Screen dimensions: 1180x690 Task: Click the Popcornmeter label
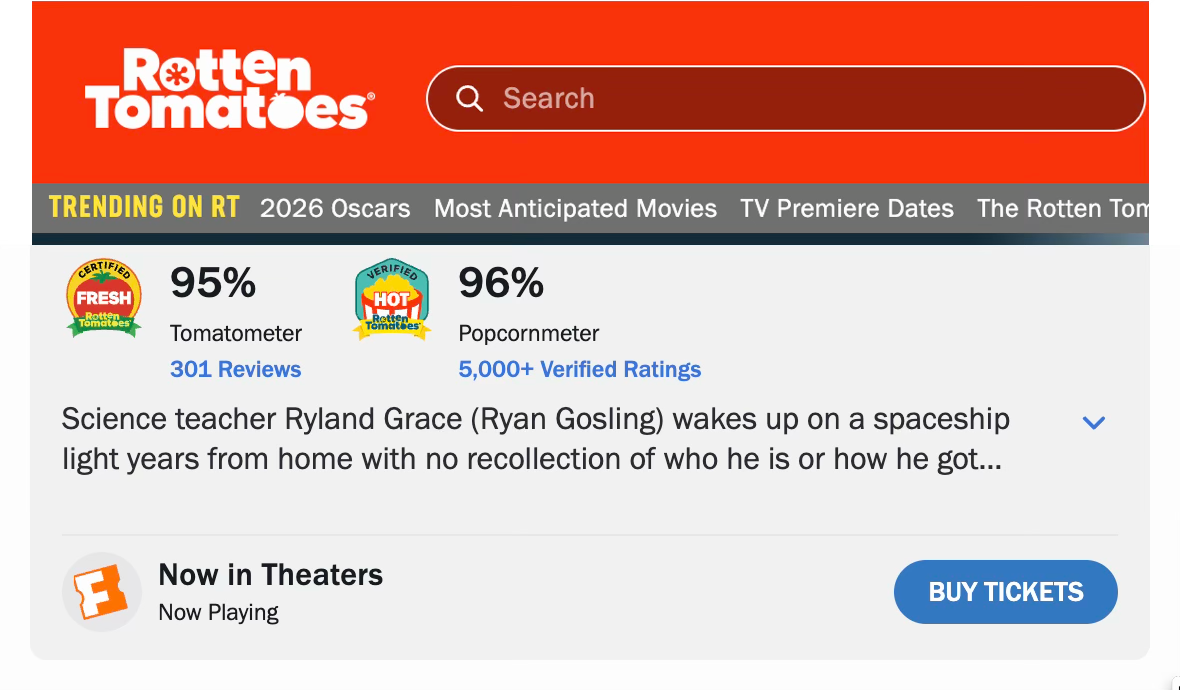tap(529, 333)
